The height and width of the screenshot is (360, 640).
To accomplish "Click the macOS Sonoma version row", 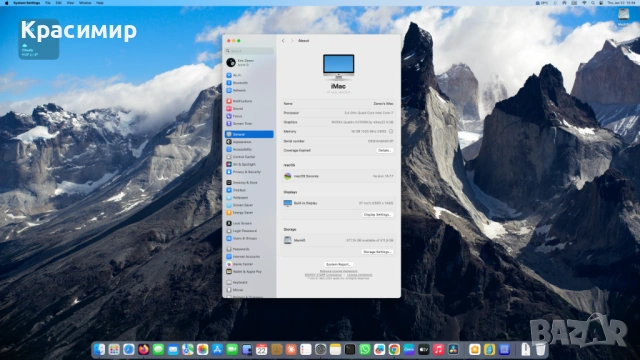I will (x=338, y=176).
